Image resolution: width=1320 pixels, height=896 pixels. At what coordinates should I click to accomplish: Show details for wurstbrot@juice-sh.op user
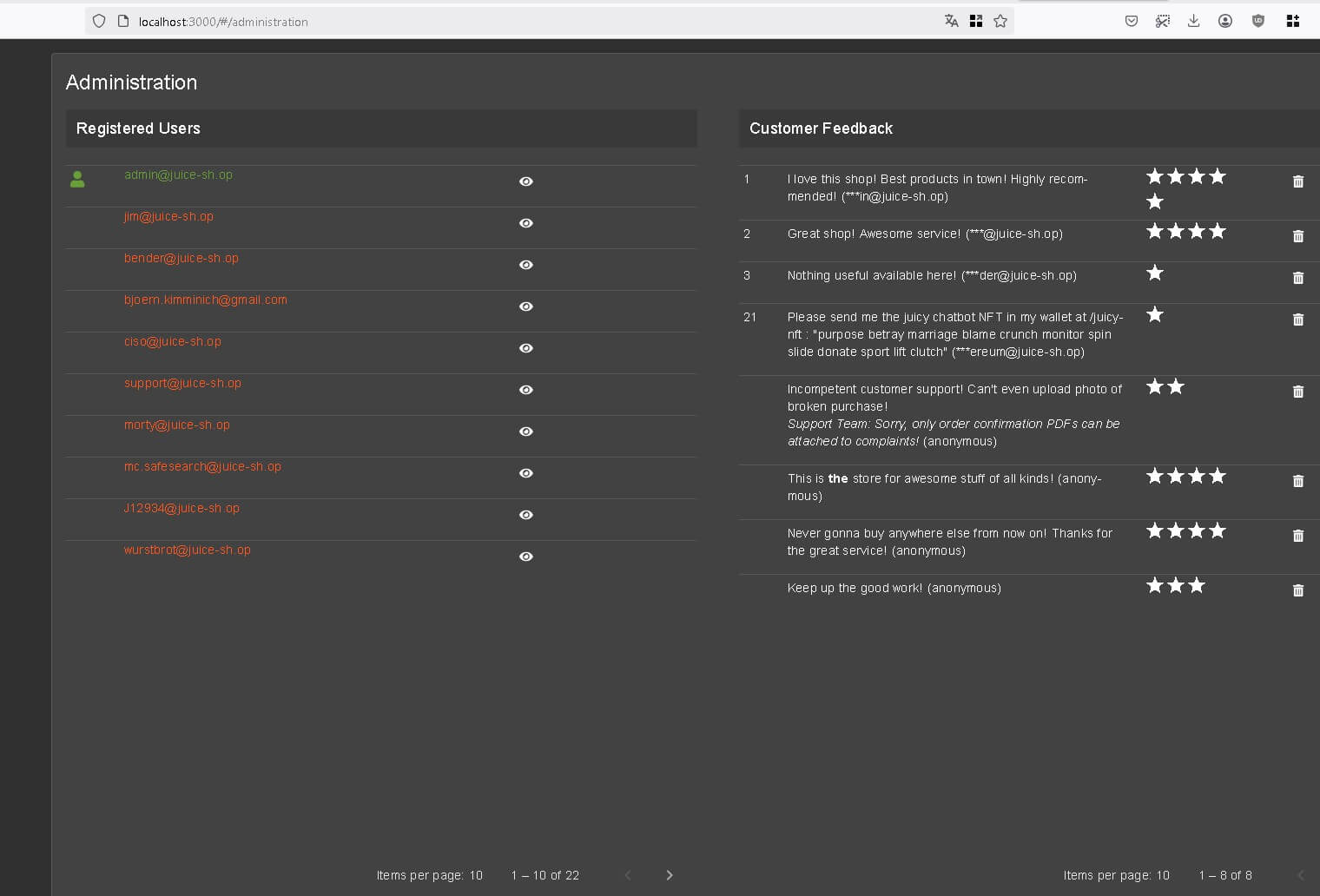pos(525,557)
